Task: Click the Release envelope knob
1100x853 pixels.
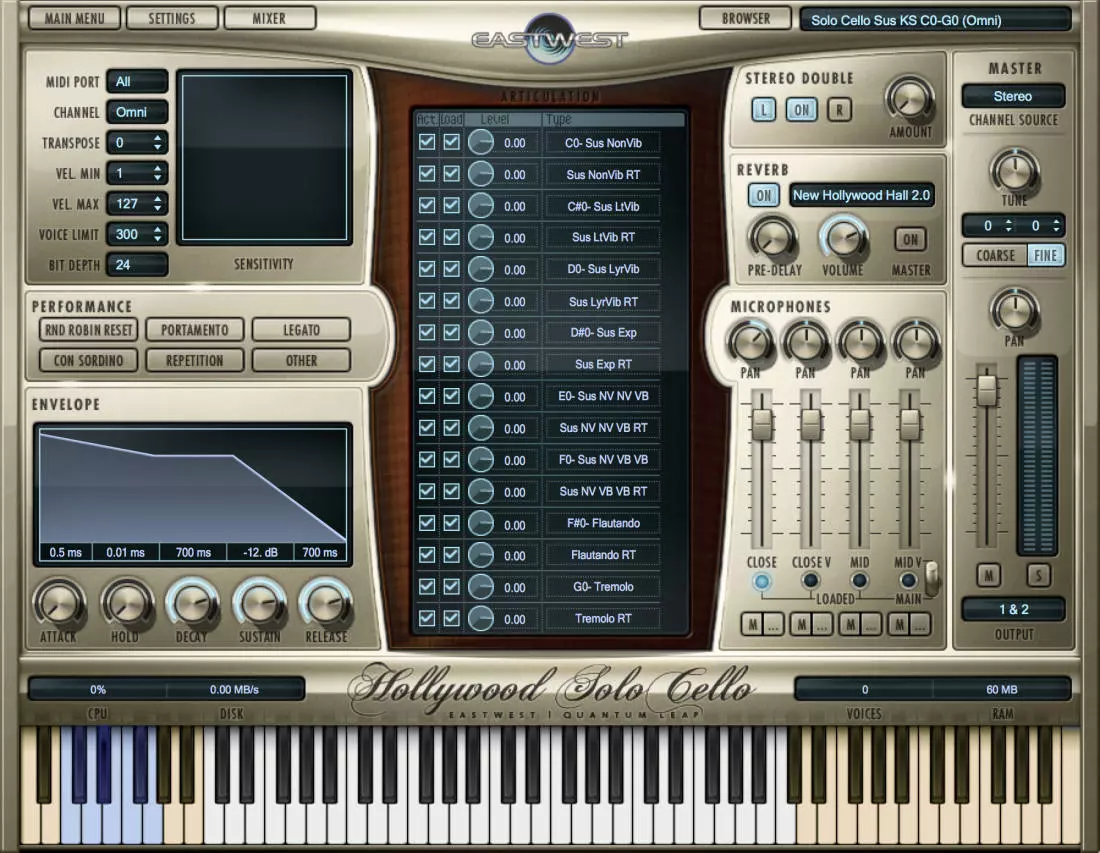Action: point(326,603)
